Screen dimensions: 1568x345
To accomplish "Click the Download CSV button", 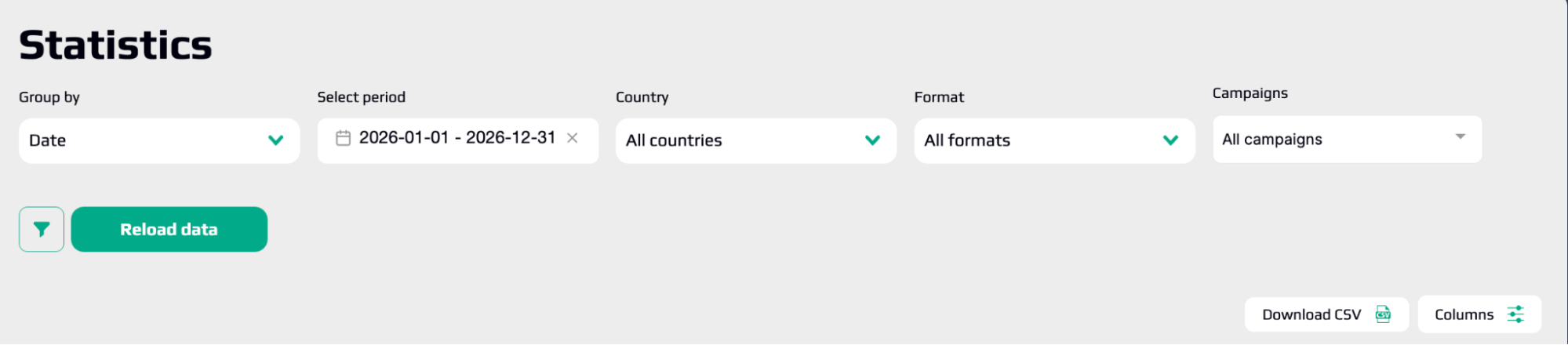I will (x=1326, y=314).
